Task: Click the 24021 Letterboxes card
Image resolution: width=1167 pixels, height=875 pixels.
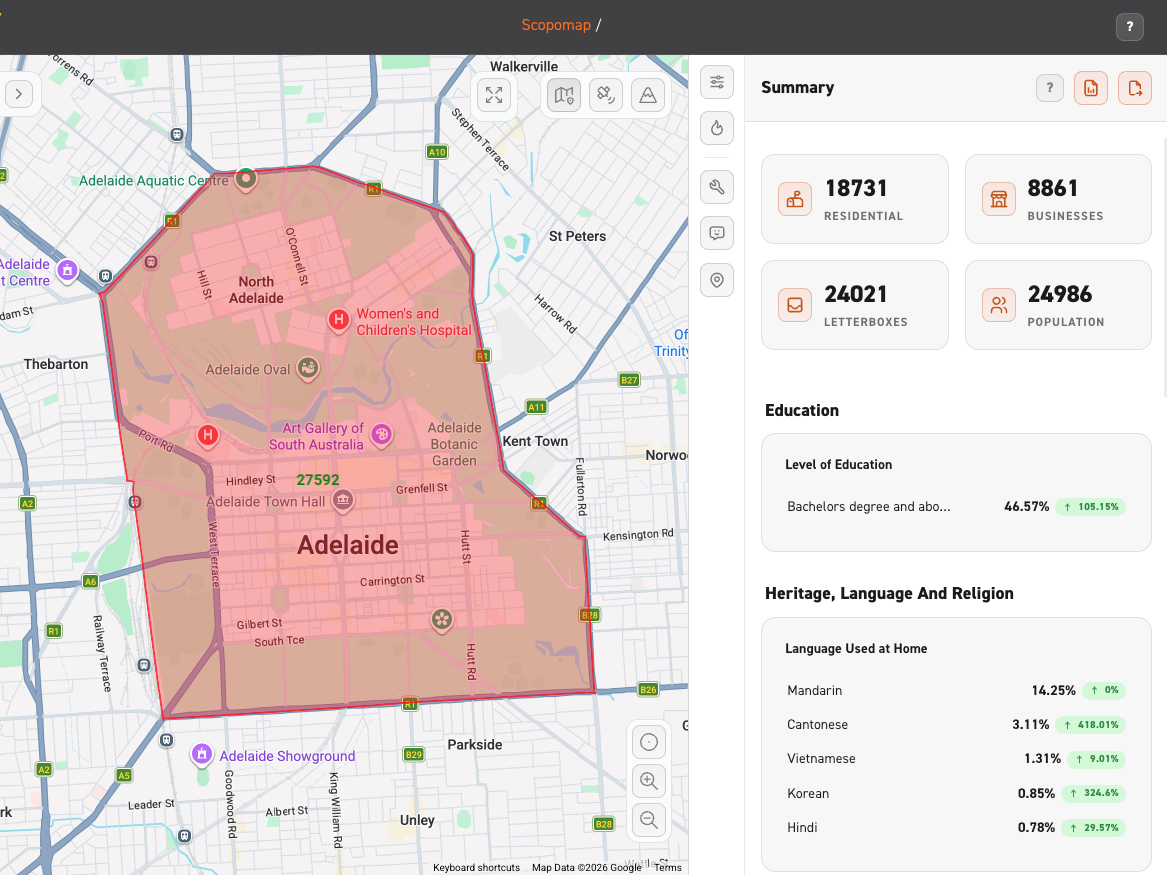Action: click(854, 304)
